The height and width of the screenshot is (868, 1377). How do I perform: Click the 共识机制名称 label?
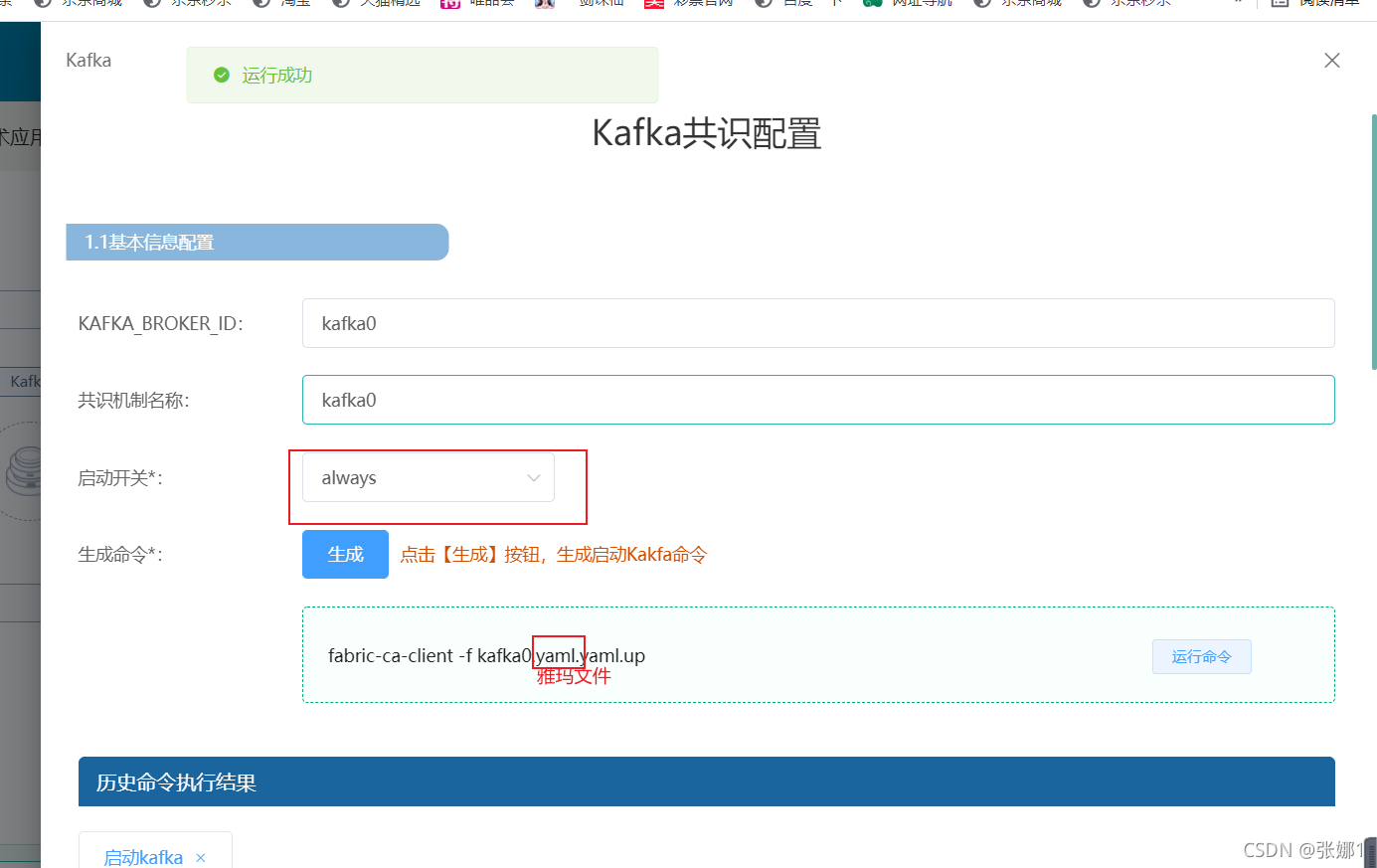click(133, 401)
